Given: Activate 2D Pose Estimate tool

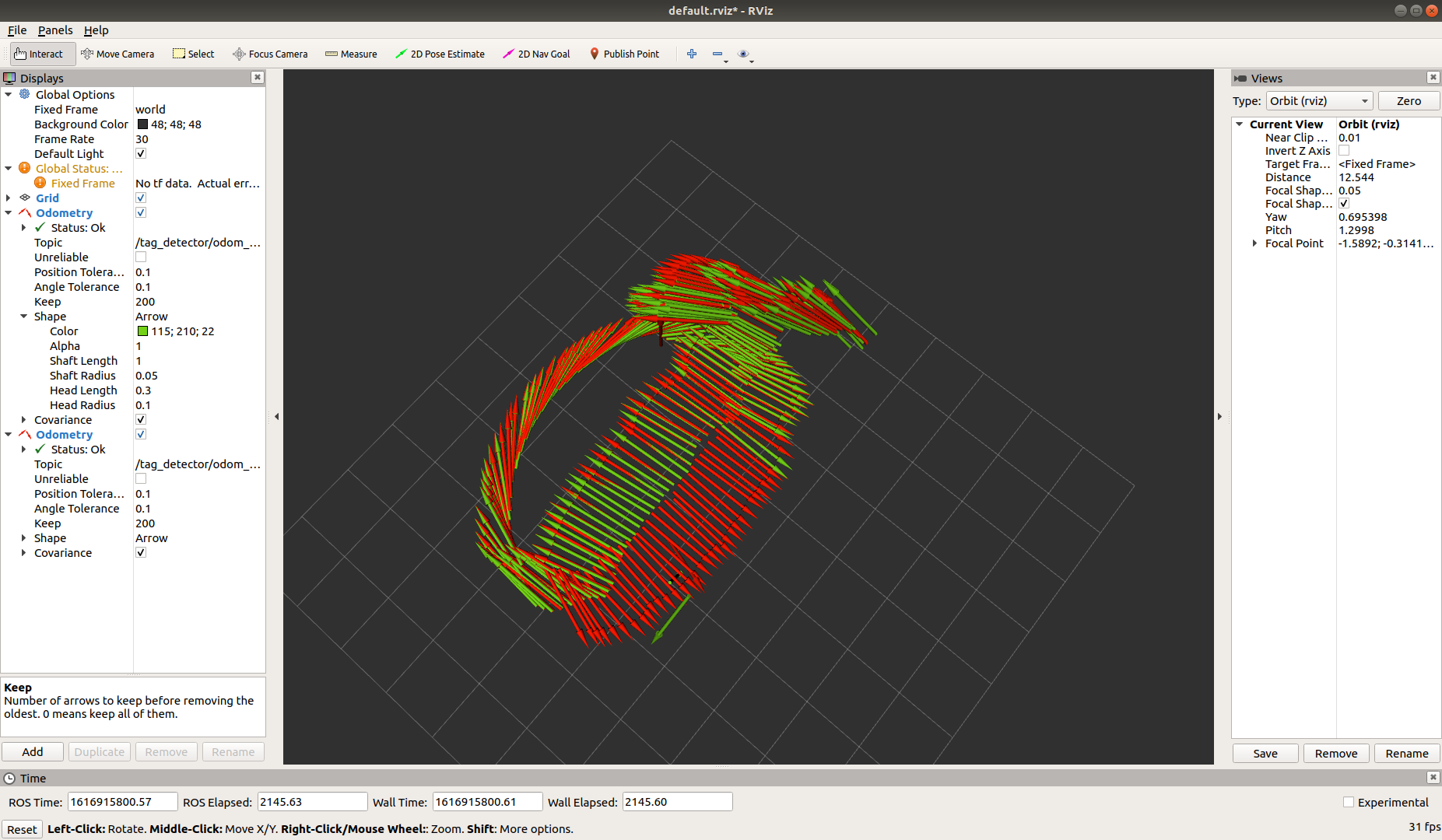Looking at the screenshot, I should pyautogui.click(x=440, y=54).
